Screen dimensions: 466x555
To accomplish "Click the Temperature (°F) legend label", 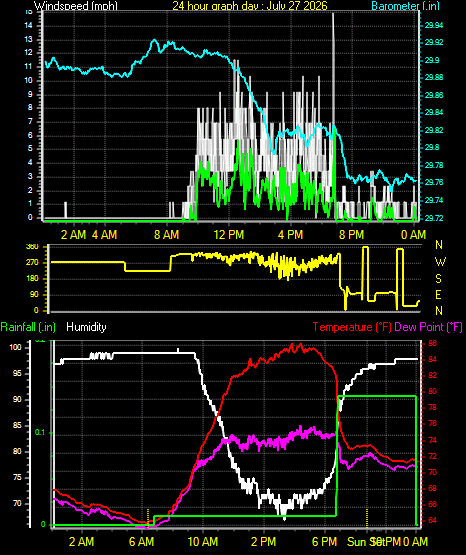I will pyautogui.click(x=352, y=327).
